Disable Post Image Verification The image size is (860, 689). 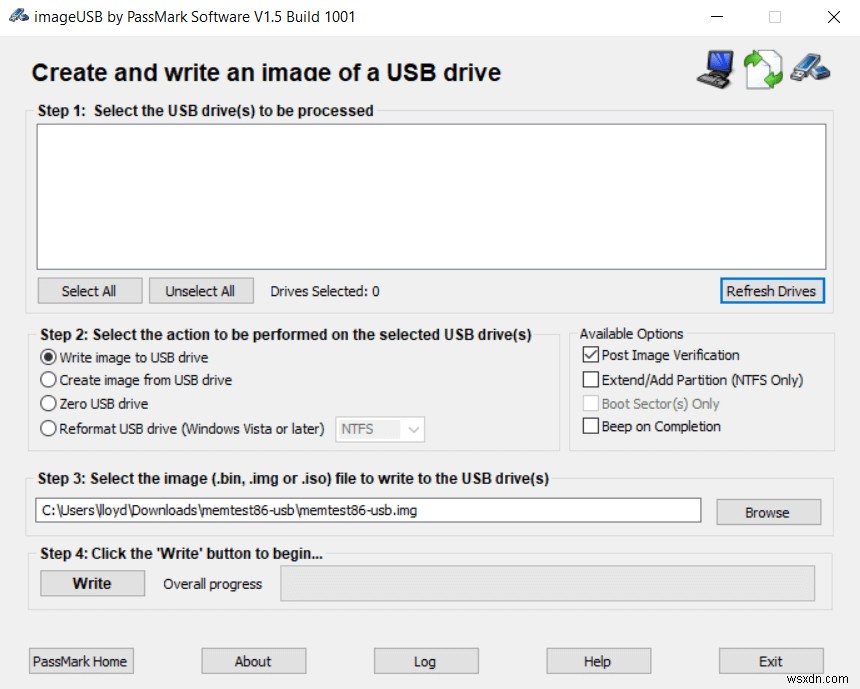590,355
